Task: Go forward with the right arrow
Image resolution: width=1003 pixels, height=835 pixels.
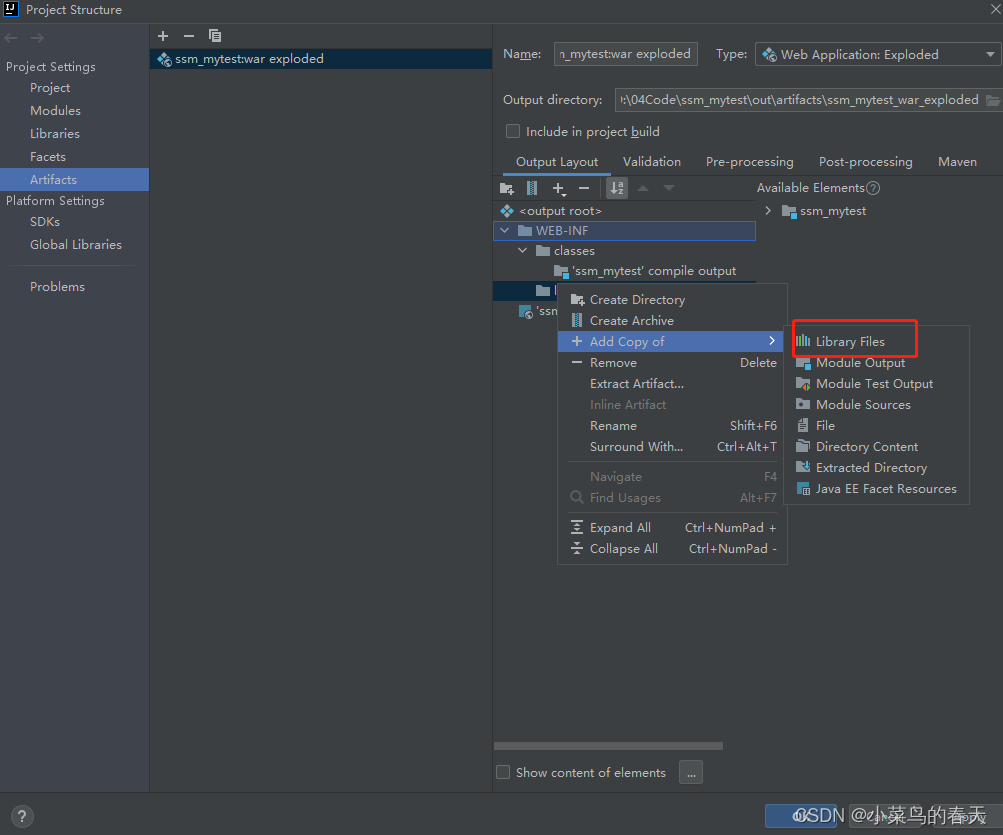Action: [x=37, y=38]
